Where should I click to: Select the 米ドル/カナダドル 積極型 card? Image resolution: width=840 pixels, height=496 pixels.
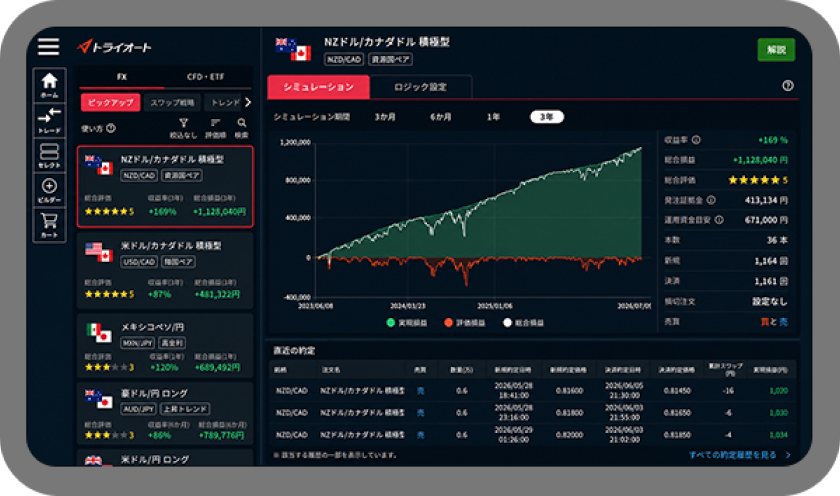point(165,270)
